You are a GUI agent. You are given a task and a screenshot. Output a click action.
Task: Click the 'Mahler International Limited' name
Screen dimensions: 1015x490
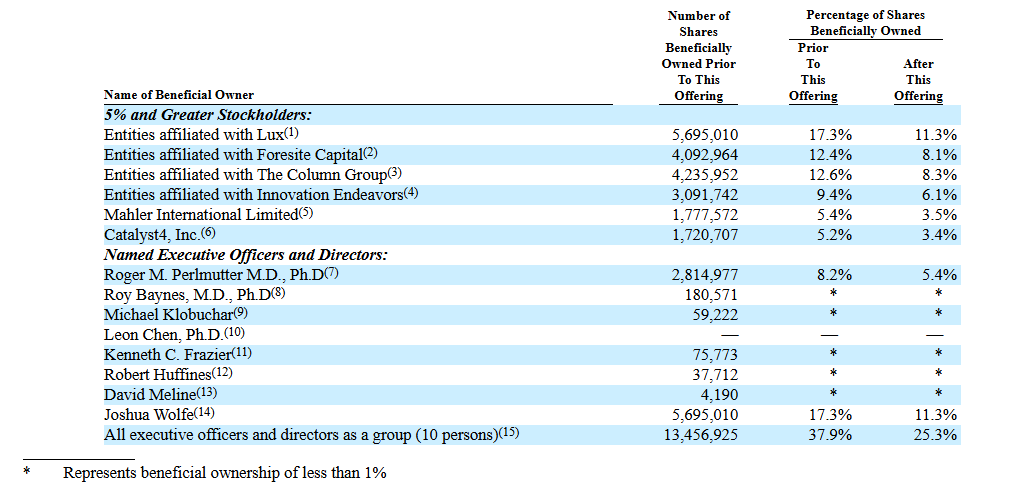pyautogui.click(x=201, y=215)
